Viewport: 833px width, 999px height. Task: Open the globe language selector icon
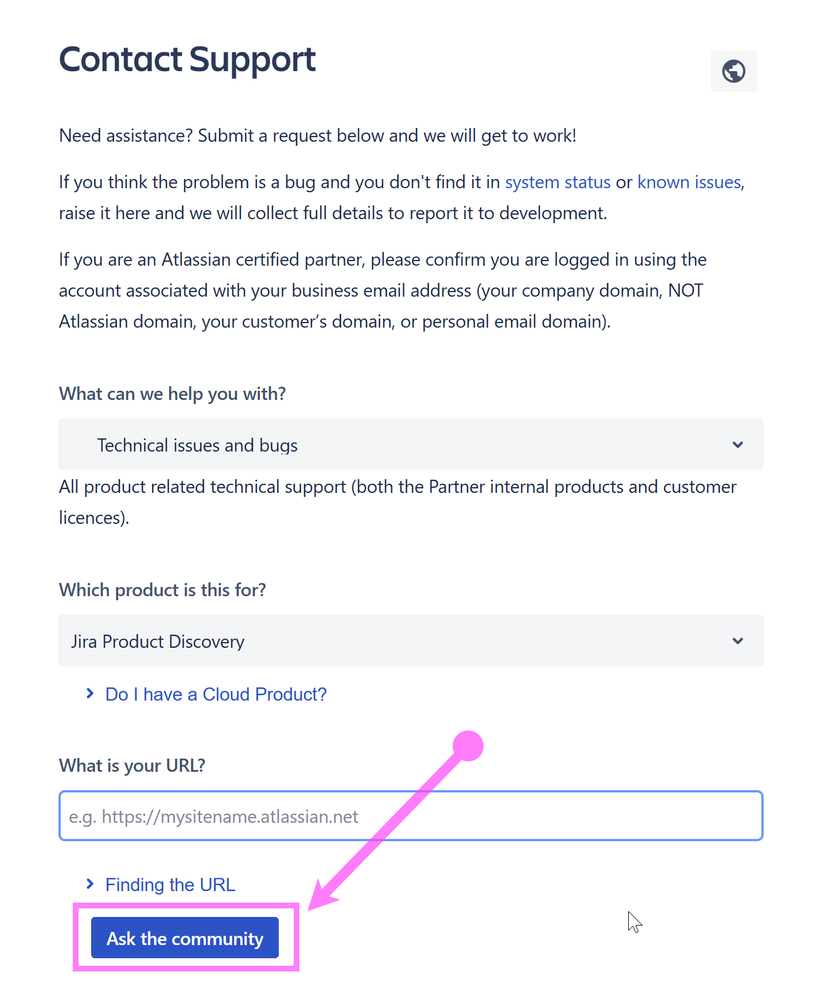(x=734, y=71)
